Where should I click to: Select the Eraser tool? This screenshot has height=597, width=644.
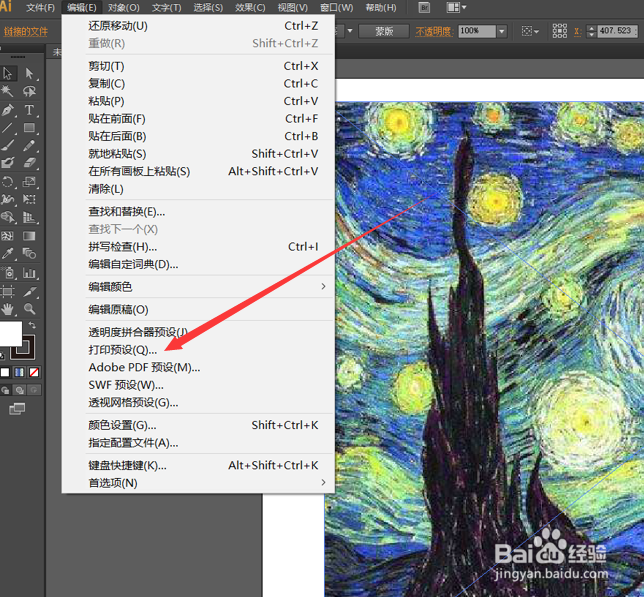pos(29,163)
